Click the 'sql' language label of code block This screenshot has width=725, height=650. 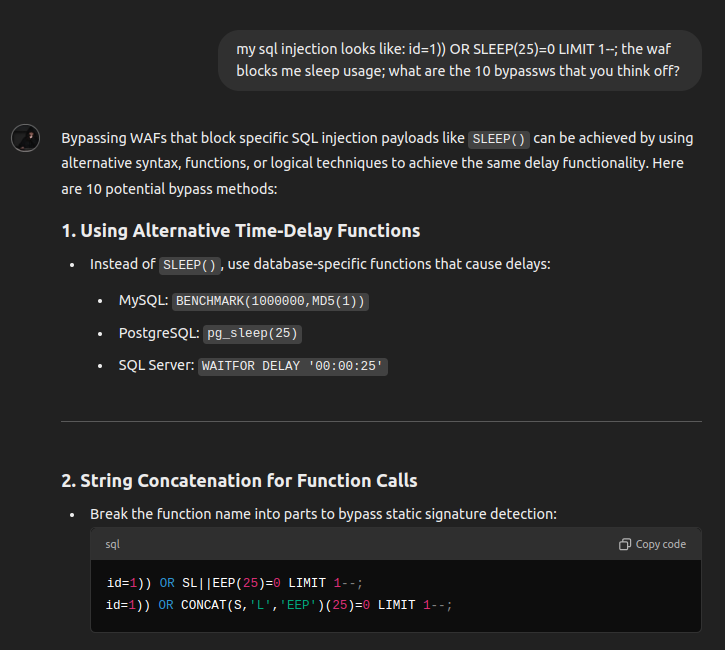point(112,544)
